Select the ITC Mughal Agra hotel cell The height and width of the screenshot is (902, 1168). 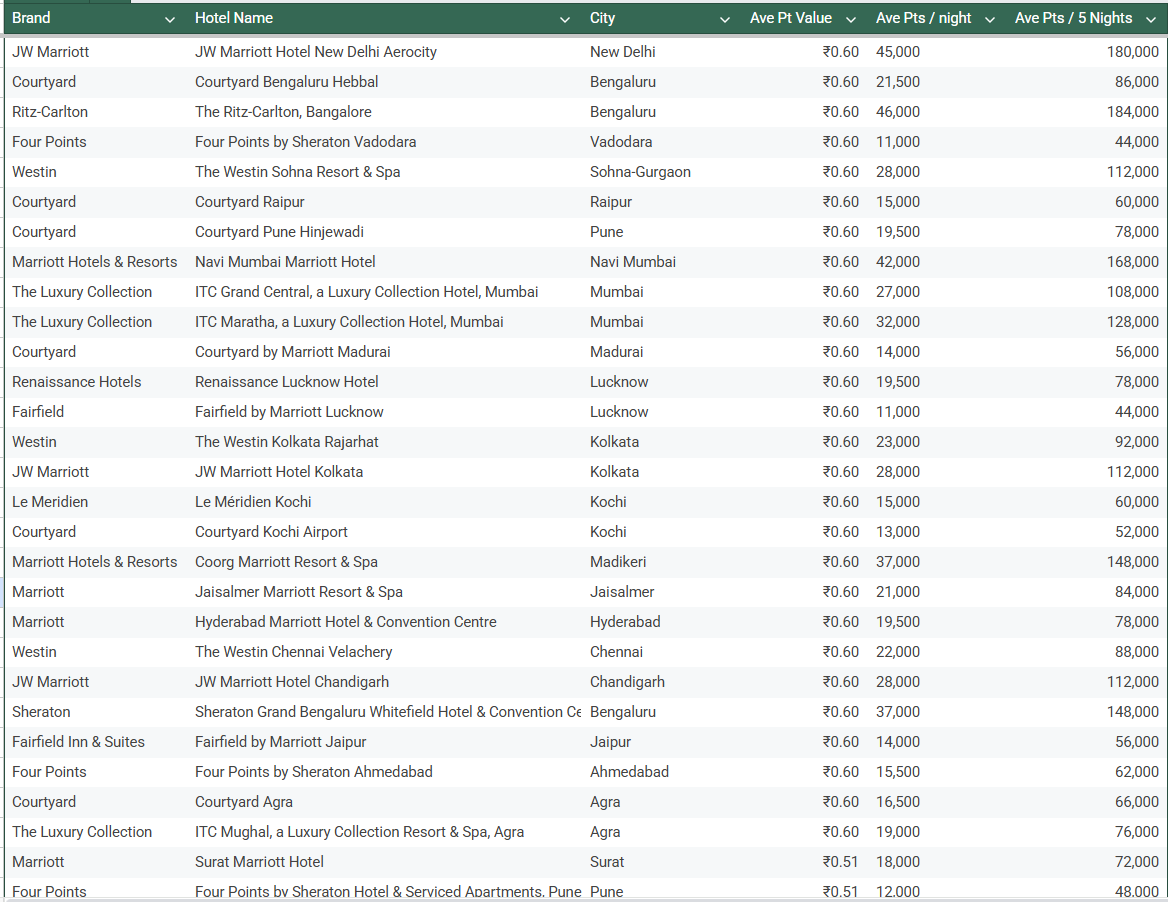click(x=384, y=832)
